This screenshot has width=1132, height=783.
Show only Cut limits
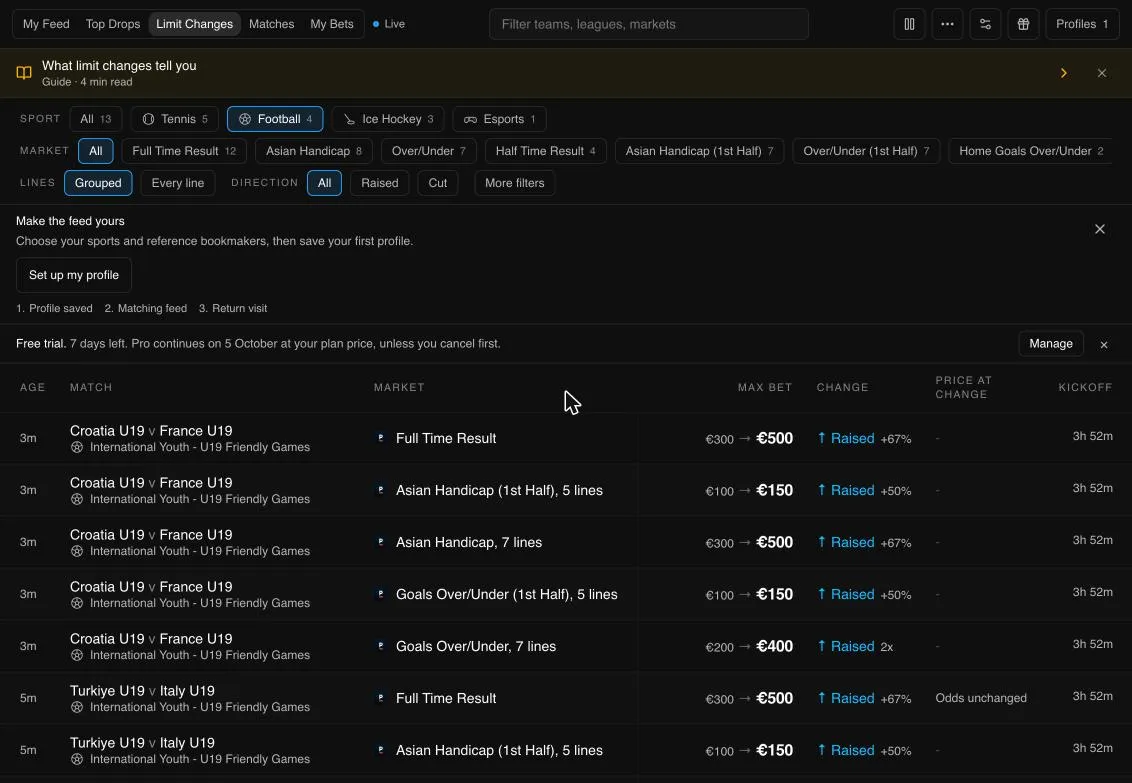tap(437, 183)
